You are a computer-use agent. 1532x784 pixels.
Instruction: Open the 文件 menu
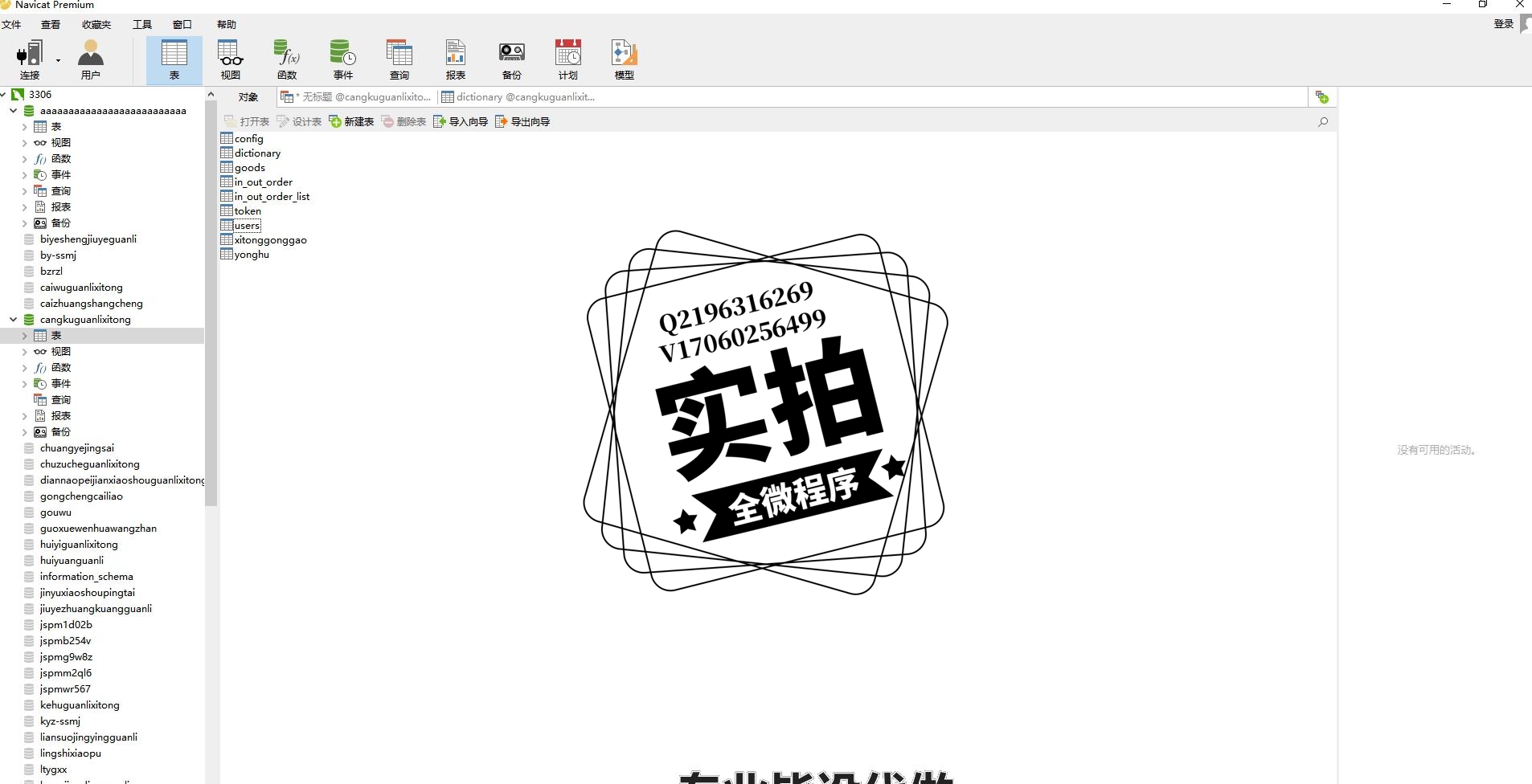tap(11, 25)
